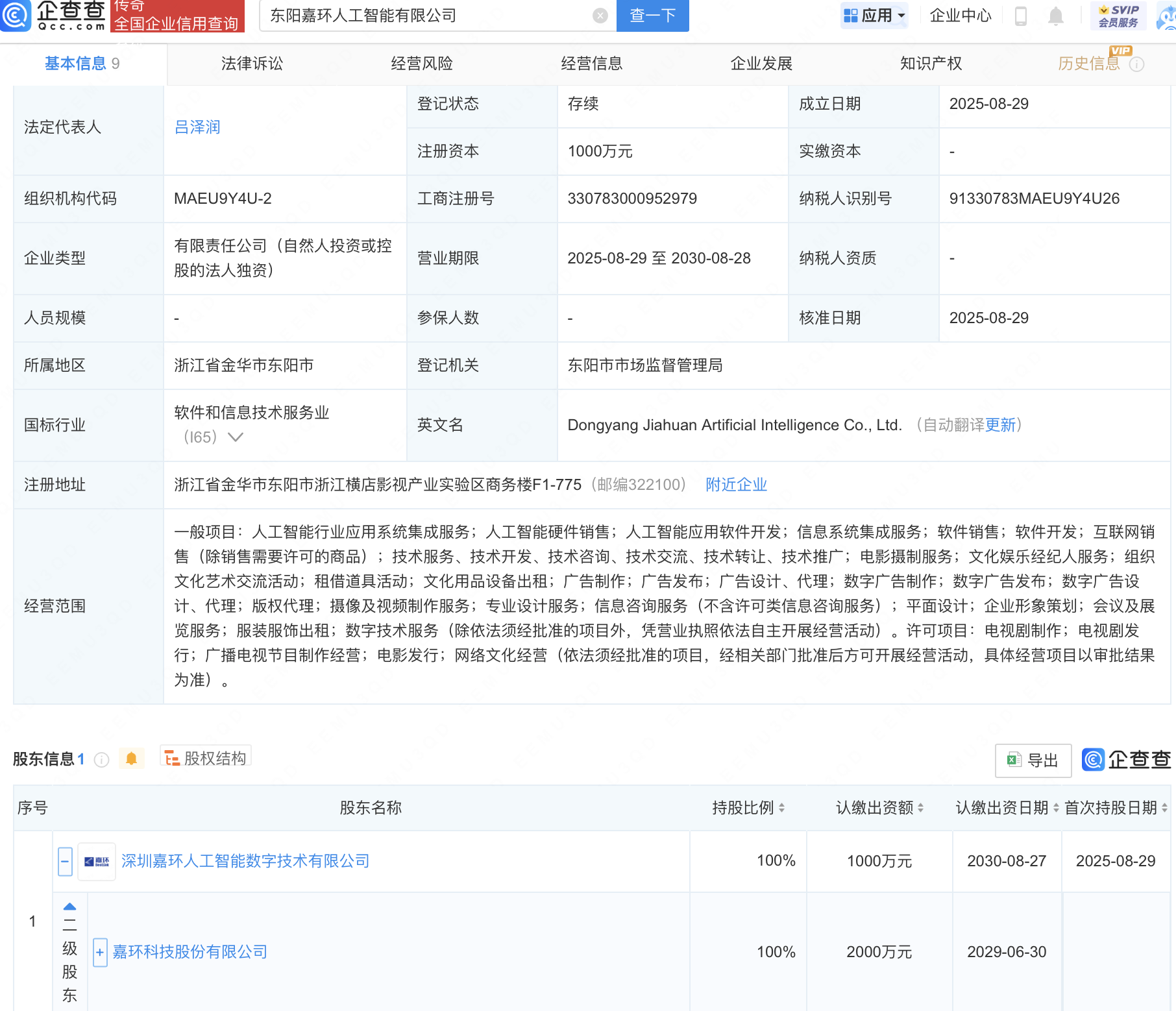The height and width of the screenshot is (1011, 1176).
Task: Open the 应用 dropdown menu
Action: [874, 16]
